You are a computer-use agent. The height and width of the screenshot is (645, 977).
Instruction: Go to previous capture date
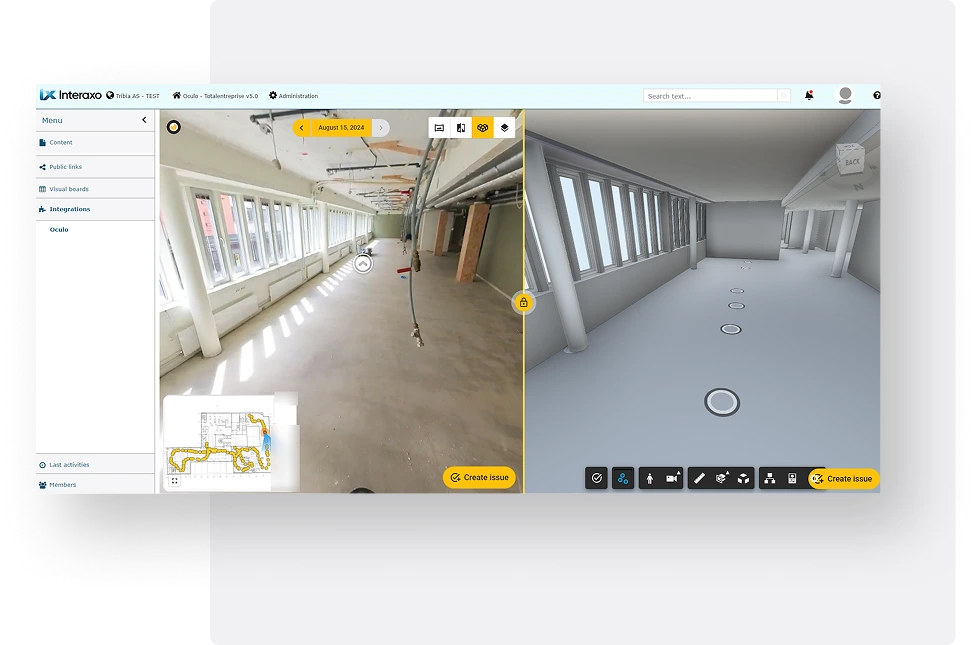pos(302,128)
